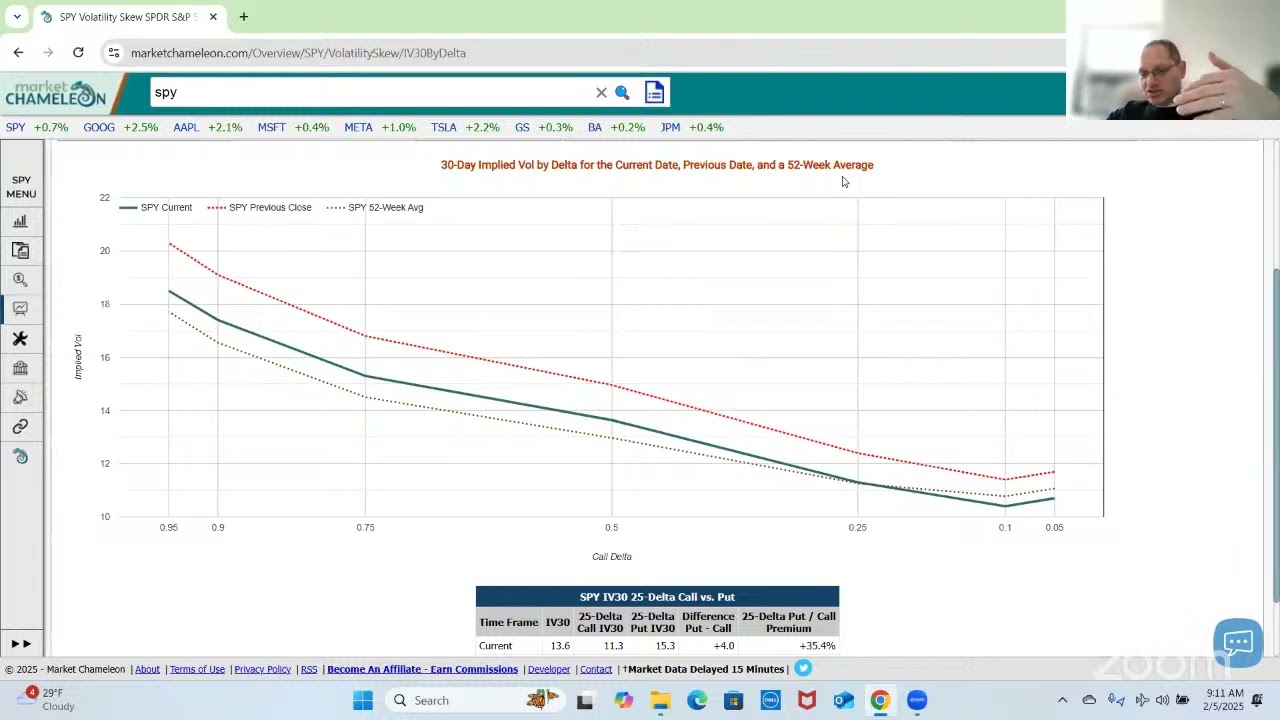Open Microsoft Edge from taskbar

697,700
